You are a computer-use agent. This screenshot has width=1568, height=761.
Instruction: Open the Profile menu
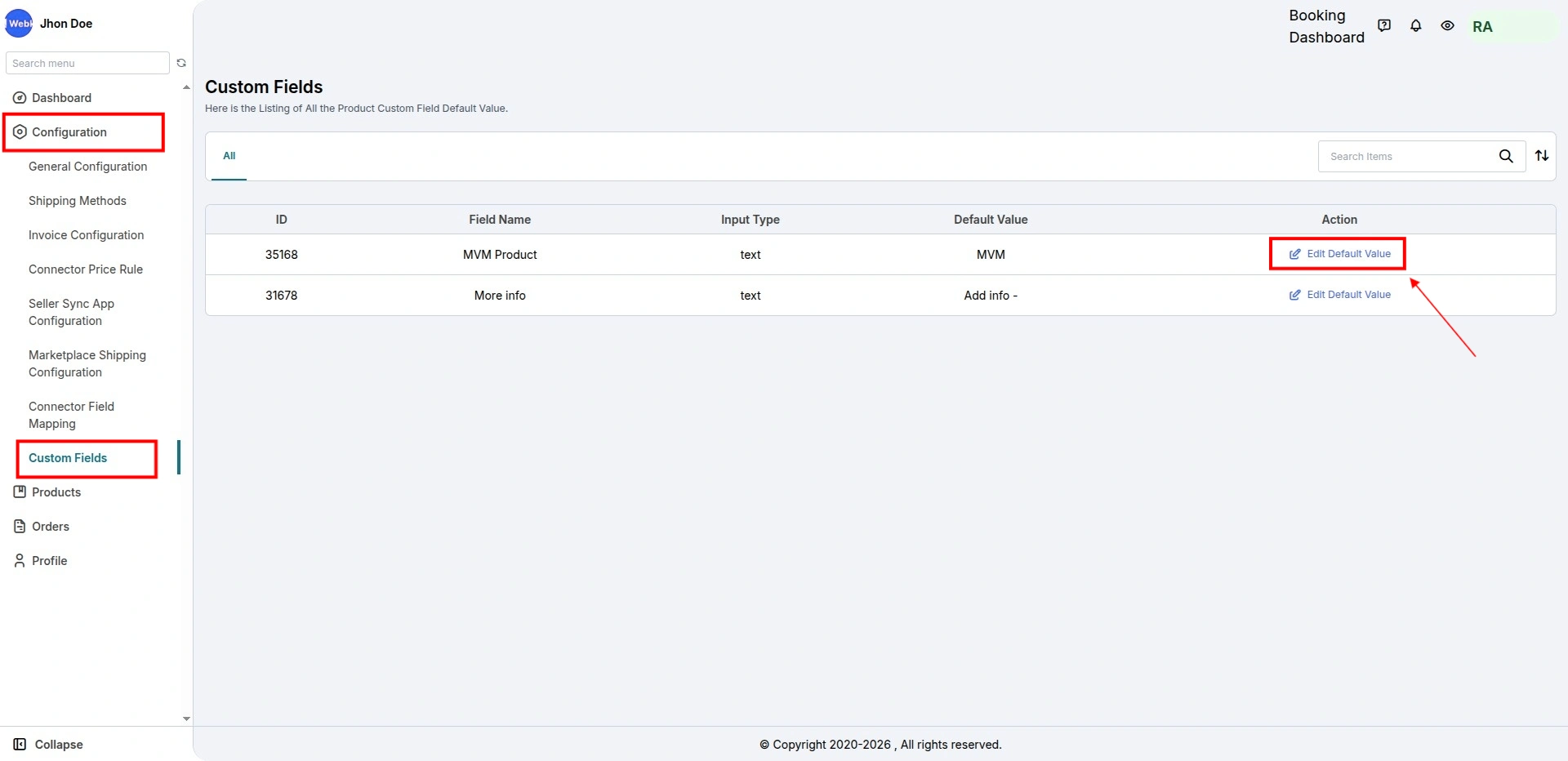[50, 561]
